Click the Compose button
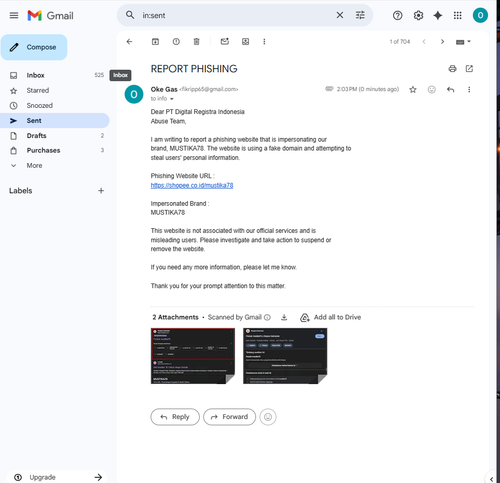The width and height of the screenshot is (500, 483). pos(34,47)
